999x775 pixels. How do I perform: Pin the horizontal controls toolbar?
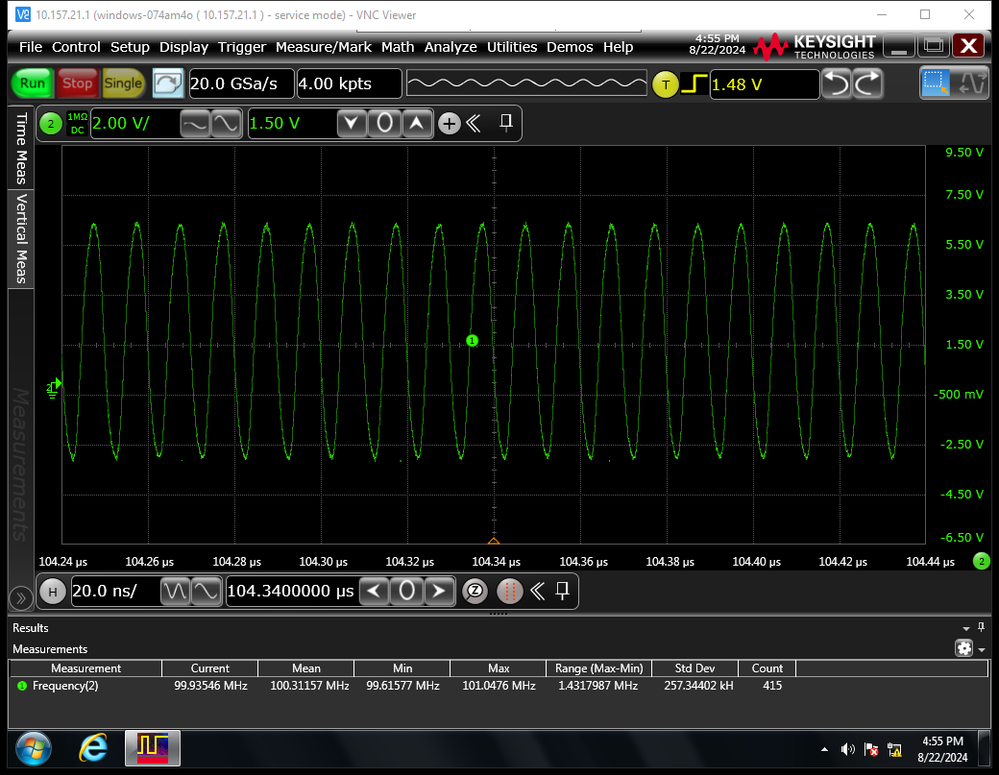pos(562,591)
